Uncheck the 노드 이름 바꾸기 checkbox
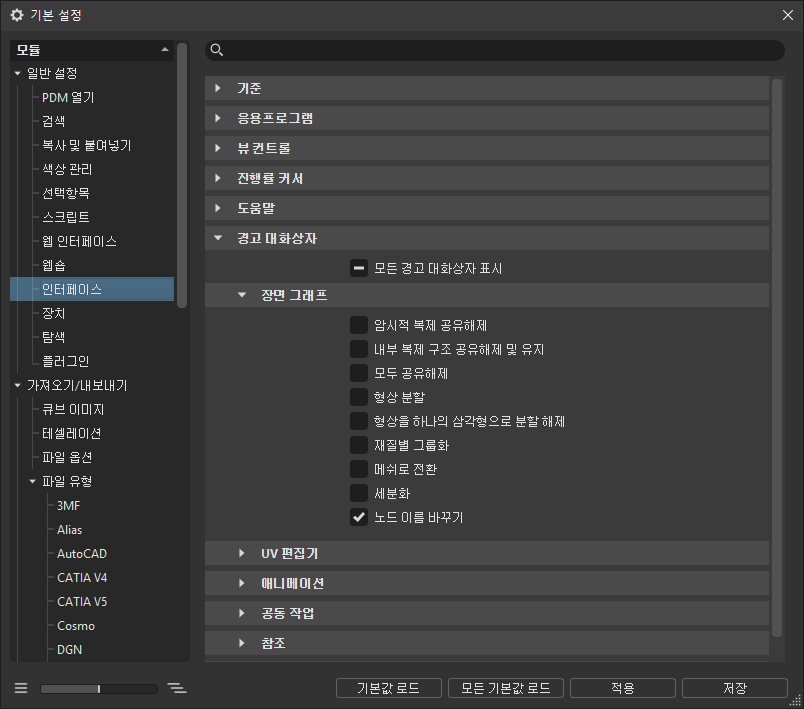 (x=359, y=517)
